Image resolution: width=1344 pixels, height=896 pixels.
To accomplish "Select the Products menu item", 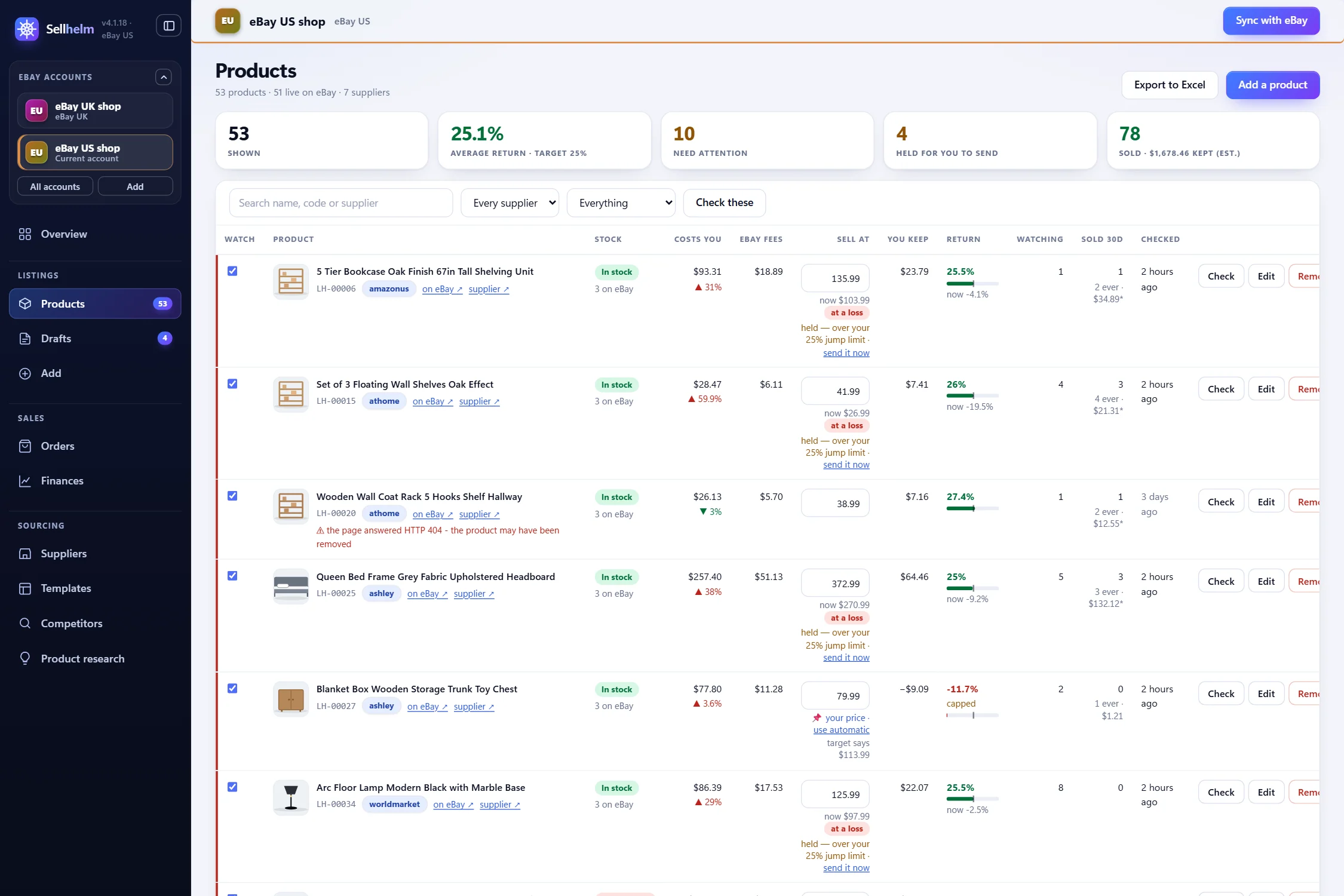I will (95, 304).
